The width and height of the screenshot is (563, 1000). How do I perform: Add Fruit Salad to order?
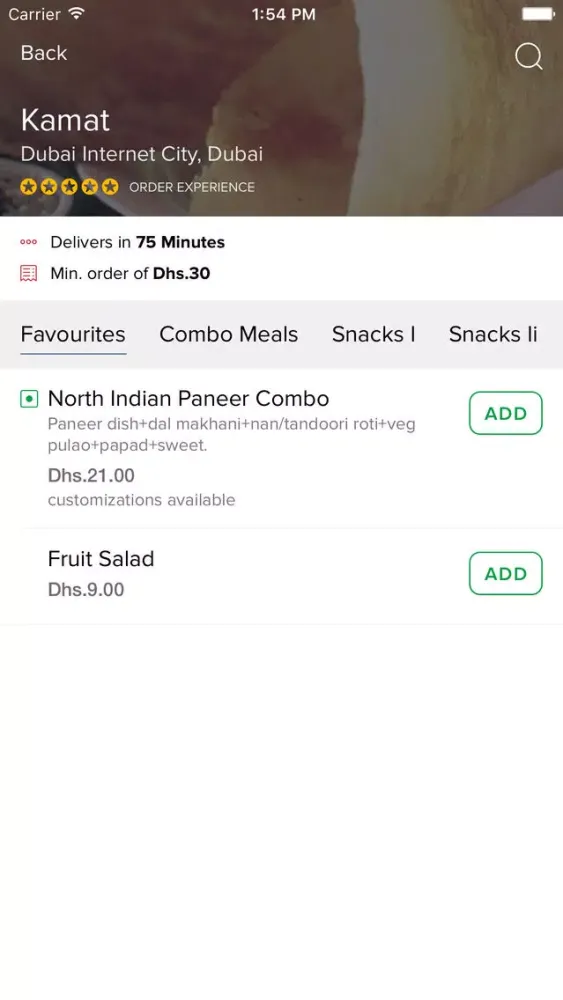coord(506,573)
